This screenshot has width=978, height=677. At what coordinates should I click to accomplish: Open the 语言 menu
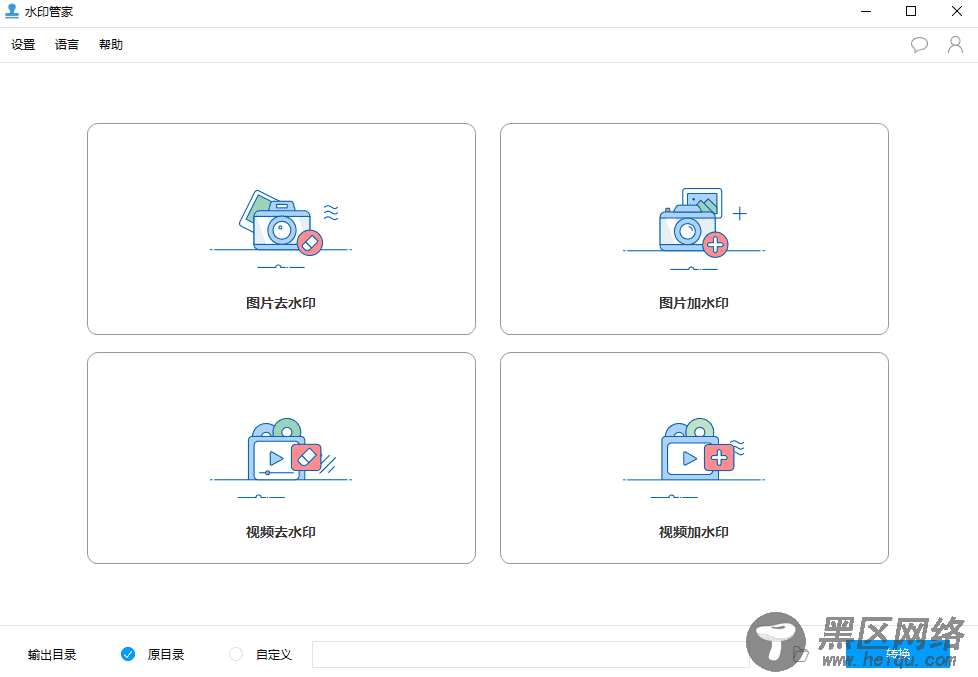point(67,44)
